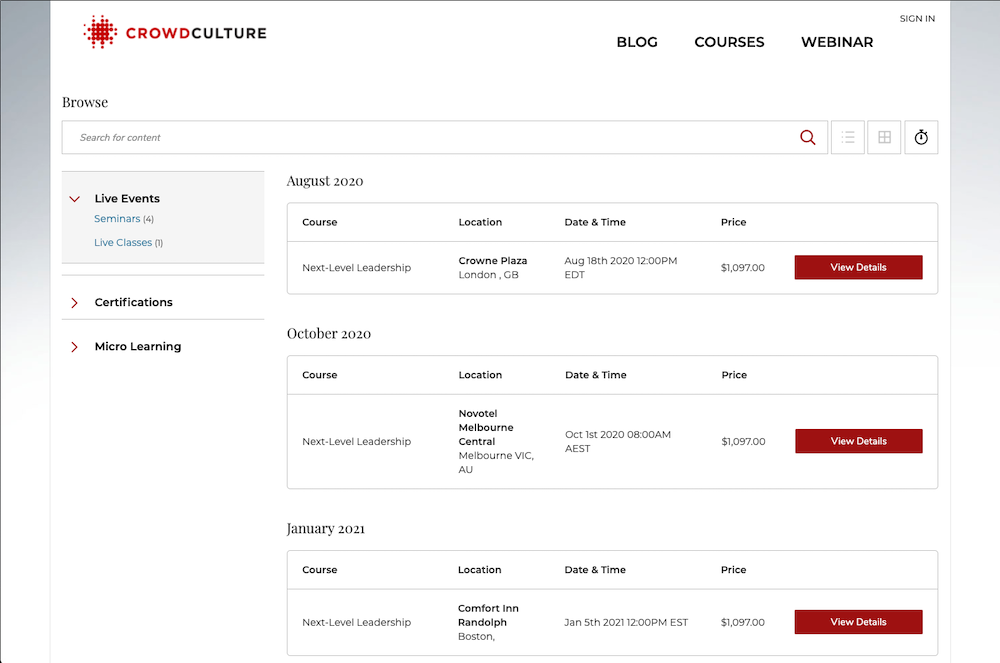Expand the Certifications section
This screenshot has height=663, width=1000.
(75, 302)
